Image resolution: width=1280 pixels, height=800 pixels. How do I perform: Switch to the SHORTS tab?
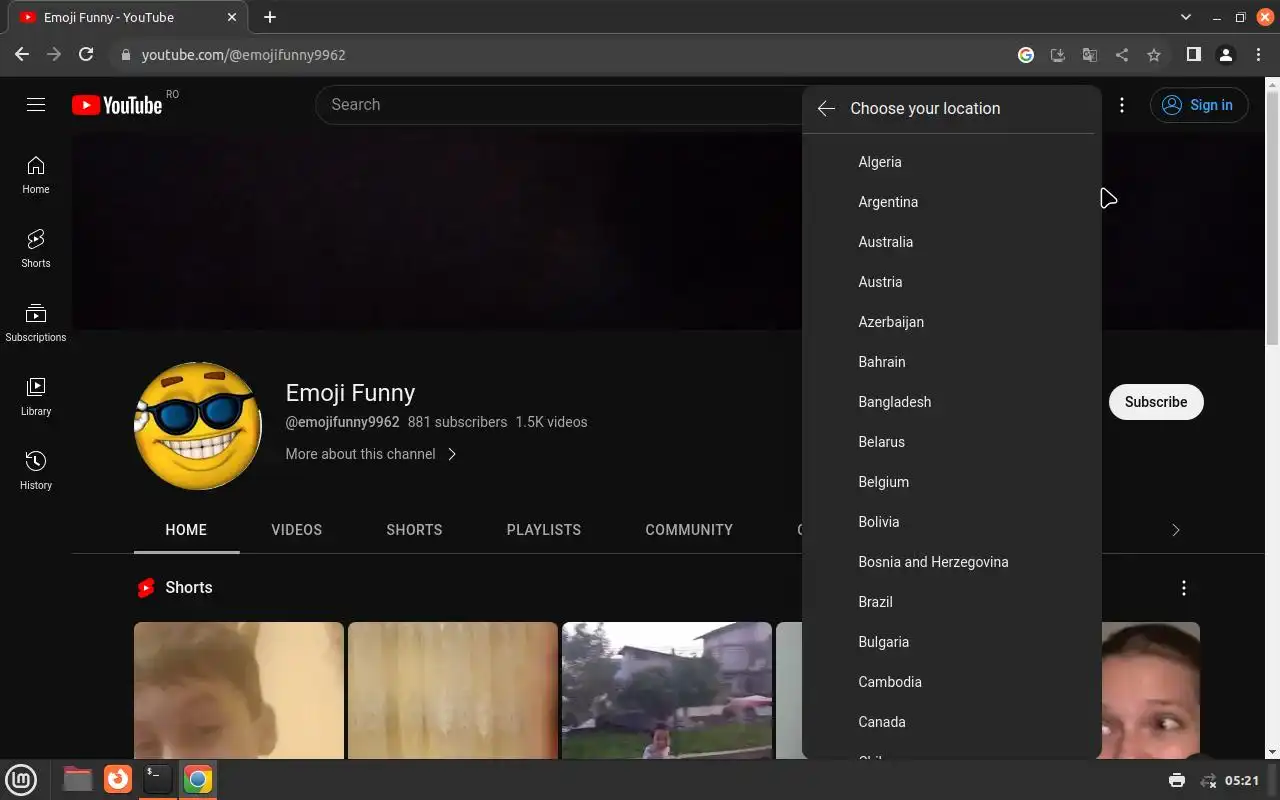coord(414,530)
